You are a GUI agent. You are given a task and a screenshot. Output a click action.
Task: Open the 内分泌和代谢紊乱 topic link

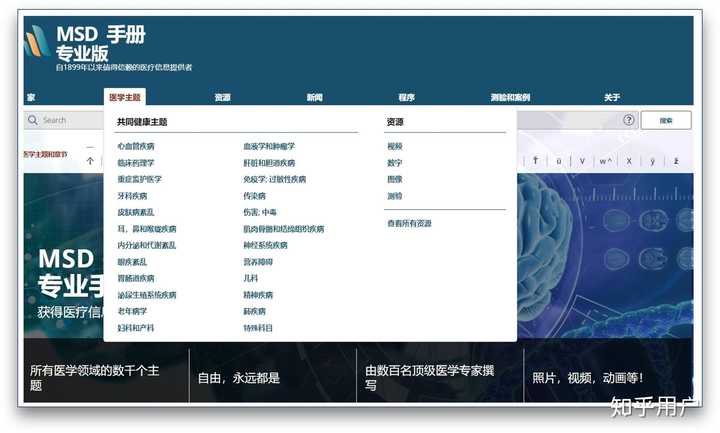point(146,245)
